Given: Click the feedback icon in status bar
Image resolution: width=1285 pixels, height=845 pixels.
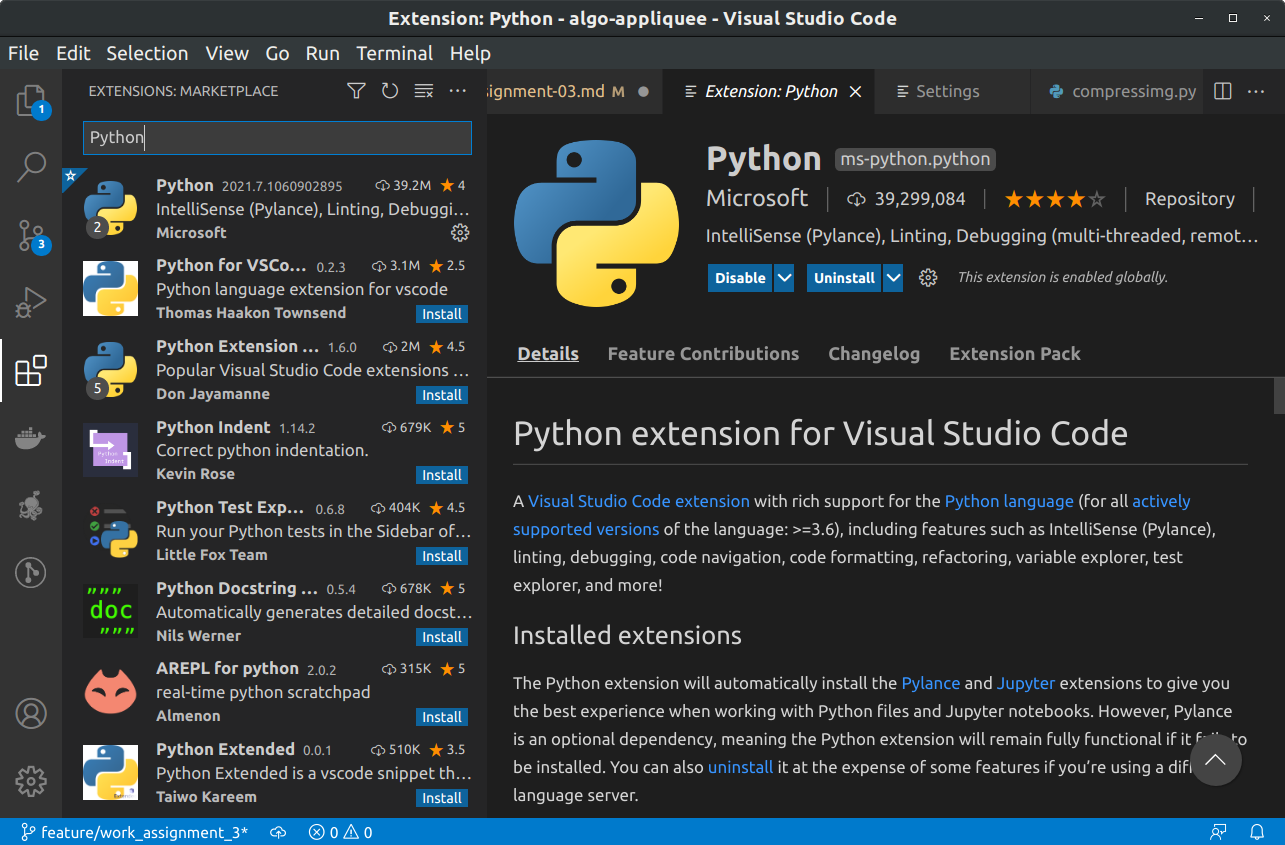Looking at the screenshot, I should (1218, 832).
